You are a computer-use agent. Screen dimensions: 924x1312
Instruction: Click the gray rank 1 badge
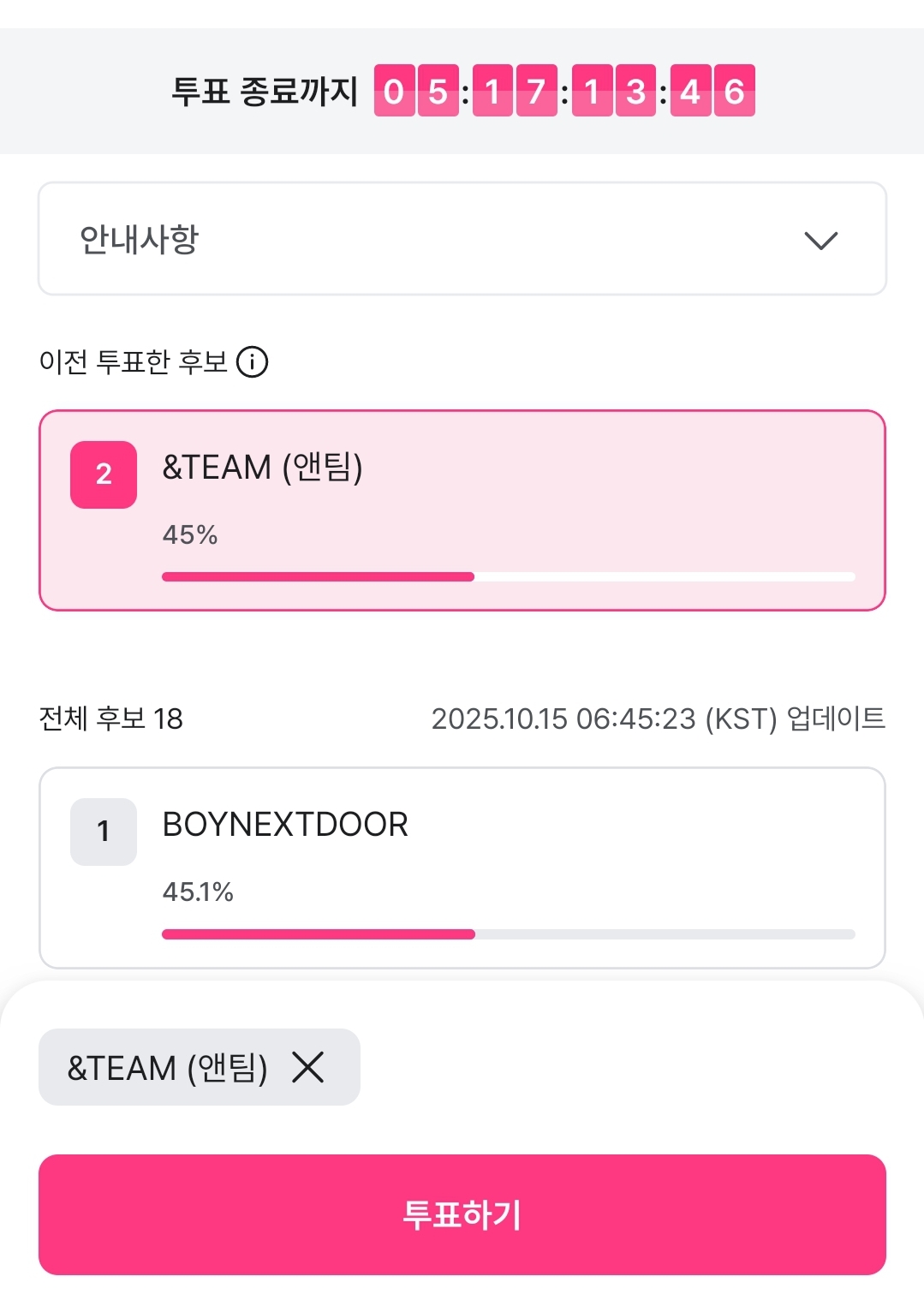104,832
